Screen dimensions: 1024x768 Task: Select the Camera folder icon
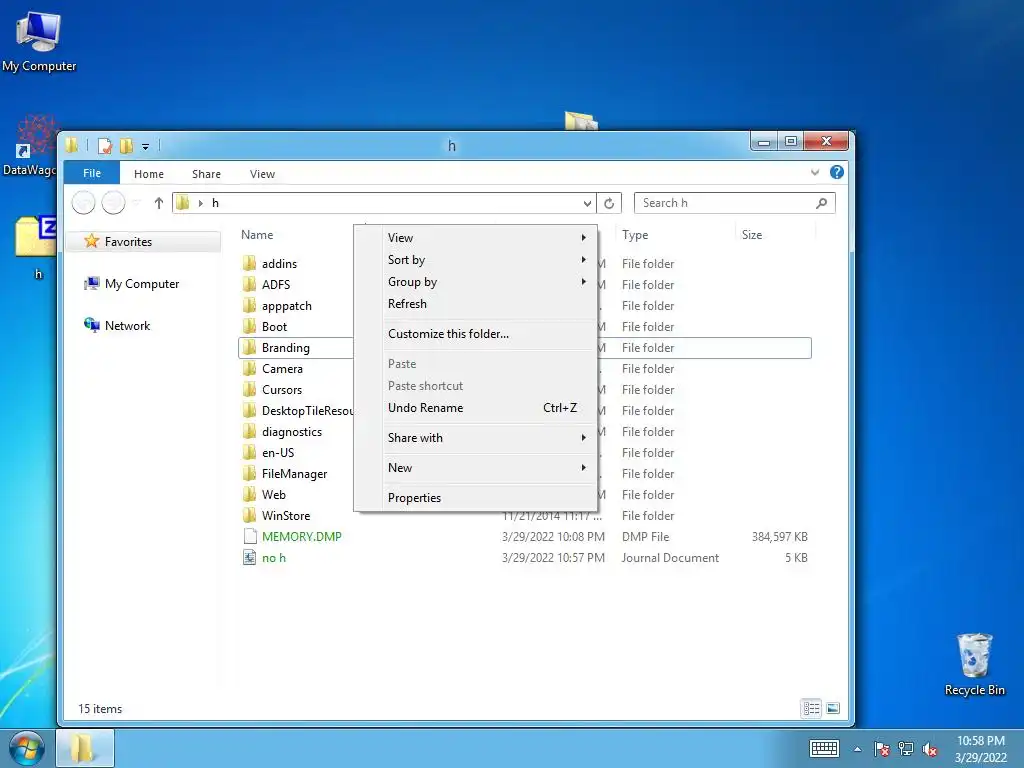[x=249, y=369]
